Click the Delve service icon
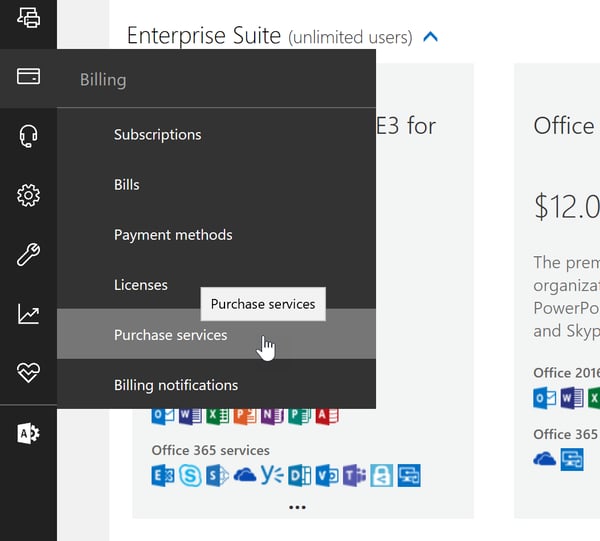Image resolution: width=600 pixels, height=541 pixels. (300, 476)
